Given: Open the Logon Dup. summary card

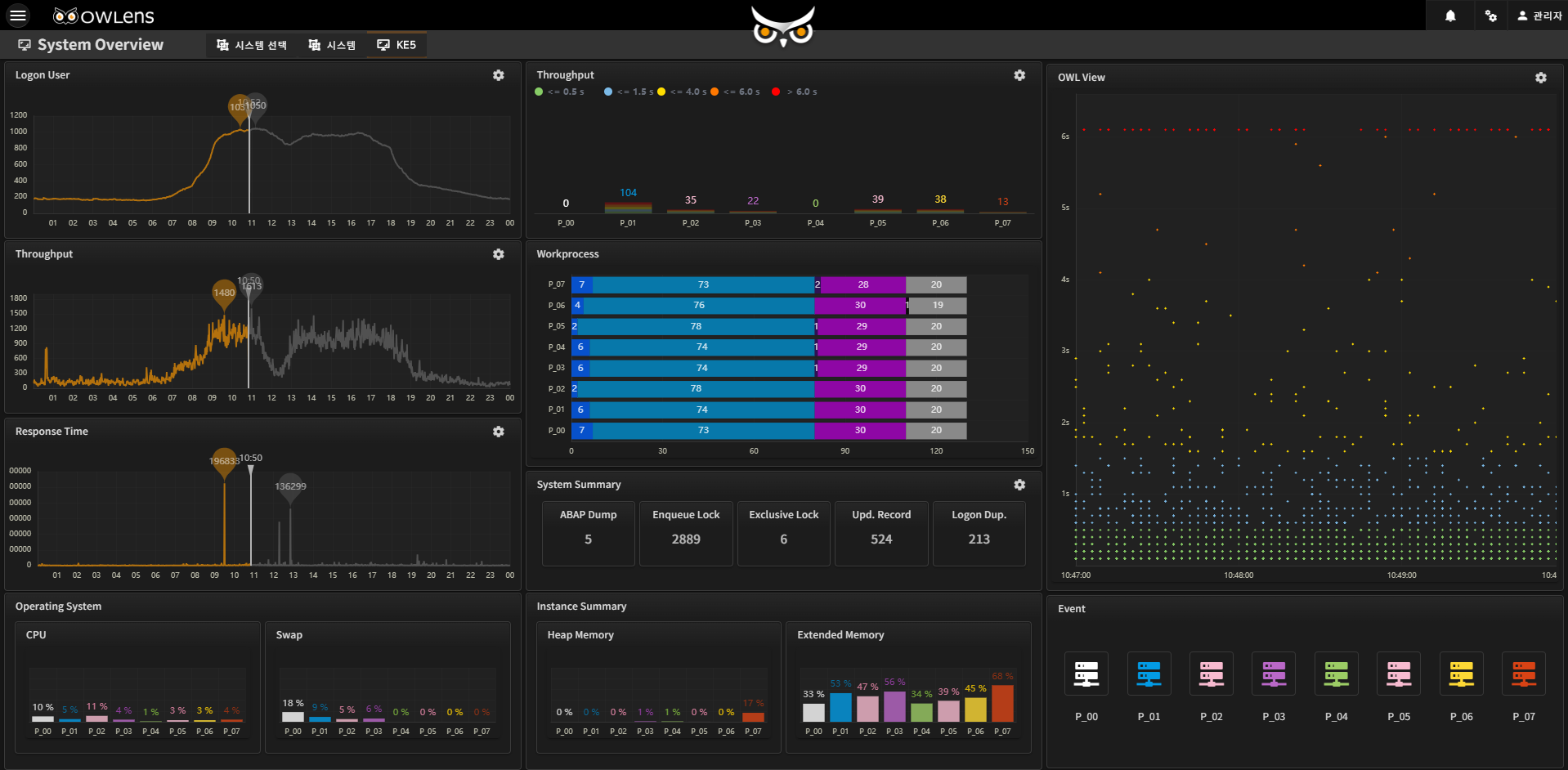Looking at the screenshot, I should pyautogui.click(x=979, y=533).
